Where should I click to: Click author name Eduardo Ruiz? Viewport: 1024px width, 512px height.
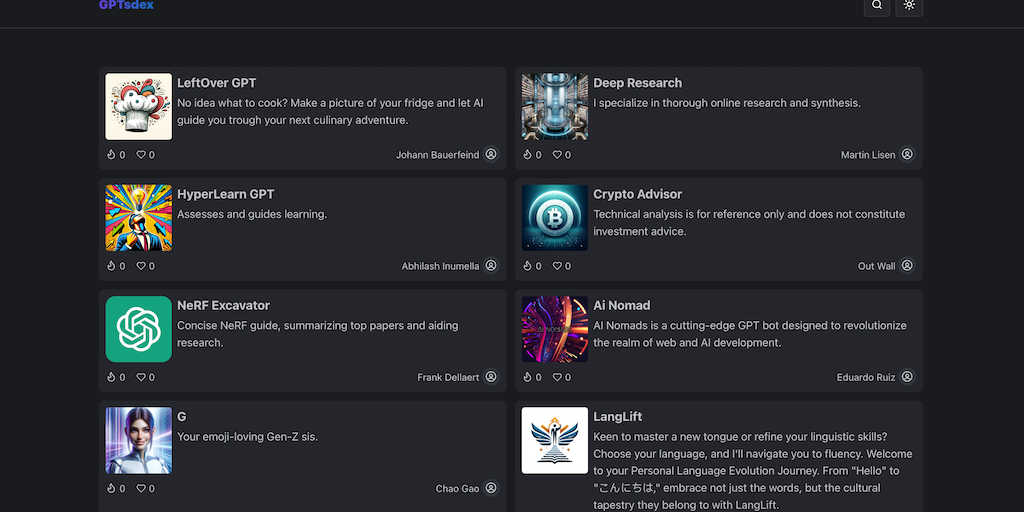(866, 377)
